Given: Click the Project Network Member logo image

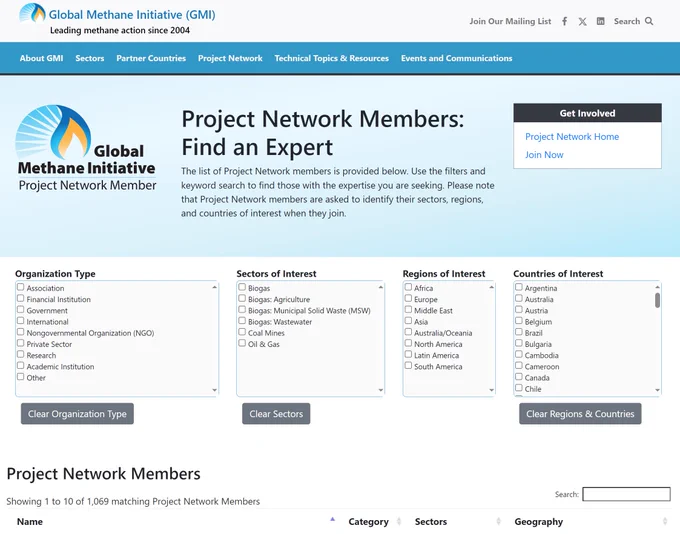Looking at the screenshot, I should pyautogui.click(x=86, y=148).
